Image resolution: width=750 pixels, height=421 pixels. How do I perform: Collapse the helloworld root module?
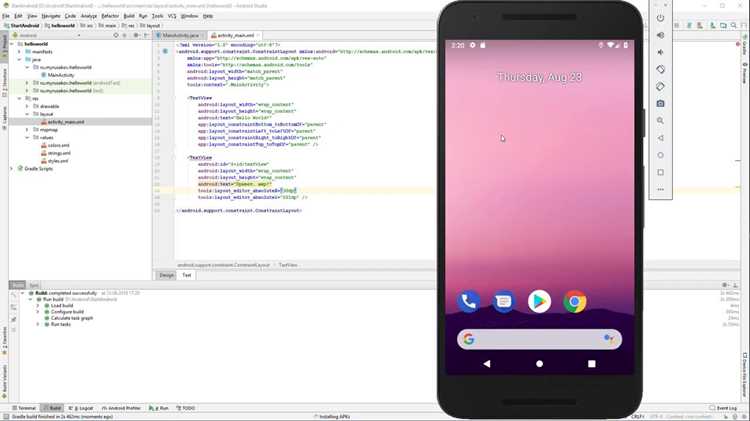pos(12,44)
